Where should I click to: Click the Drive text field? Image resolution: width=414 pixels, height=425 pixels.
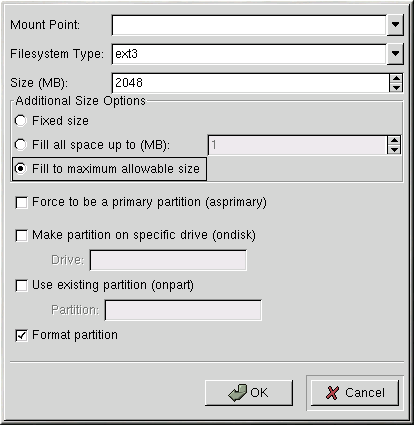tap(168, 260)
